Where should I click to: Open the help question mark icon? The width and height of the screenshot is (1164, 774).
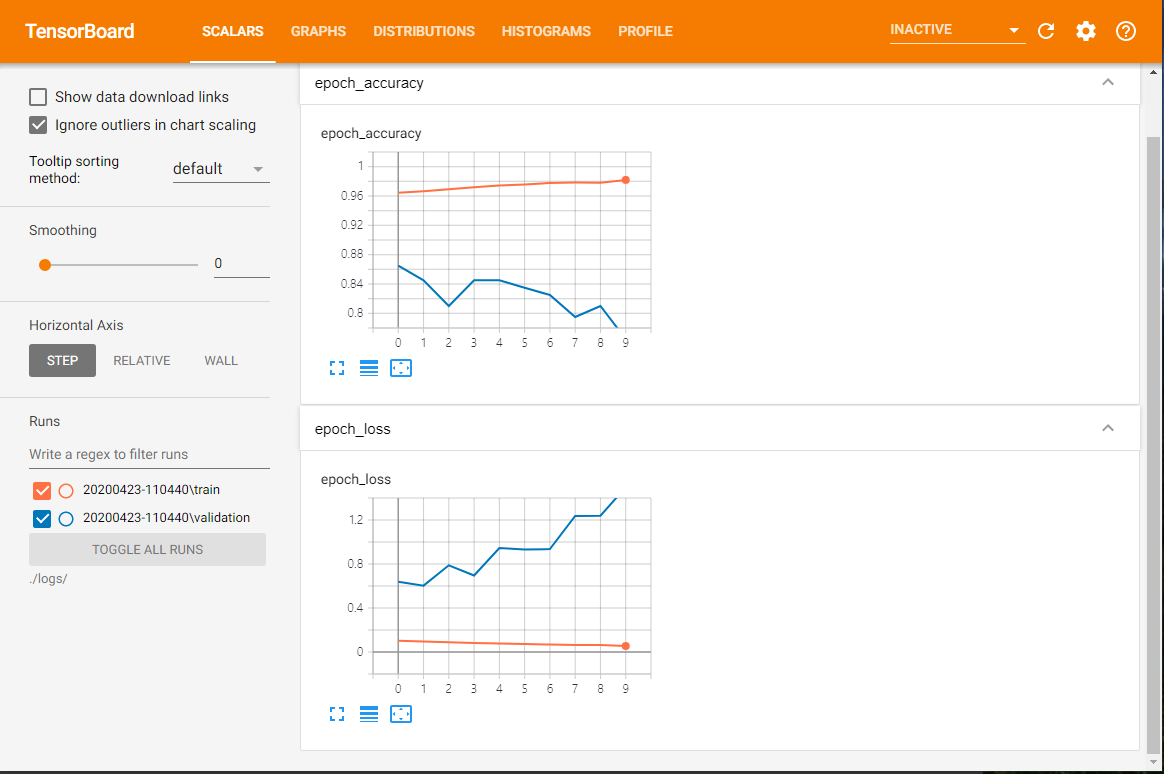1125,31
